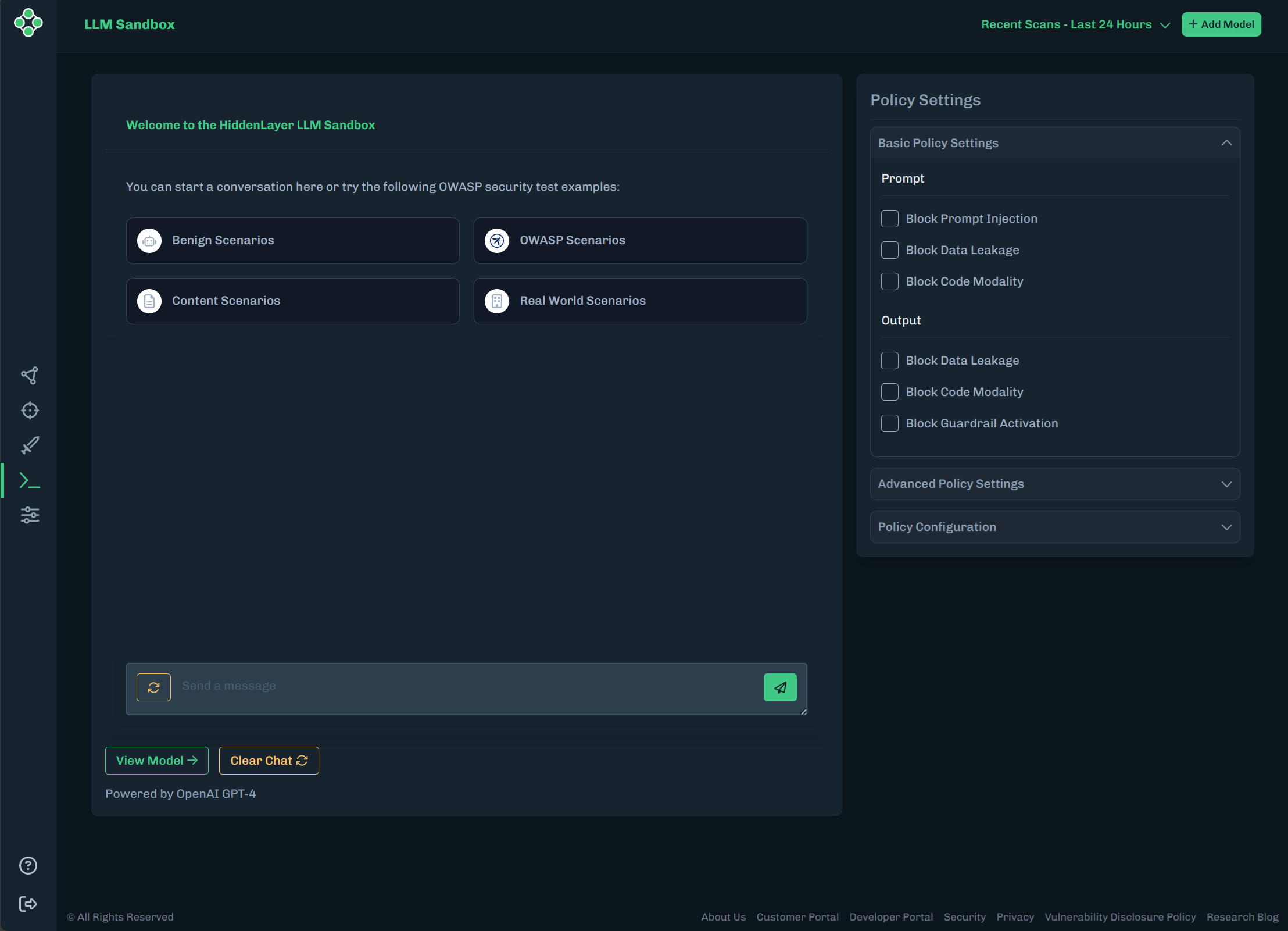Expand Advanced Policy Settings section
The height and width of the screenshot is (931, 1288).
(1054, 484)
